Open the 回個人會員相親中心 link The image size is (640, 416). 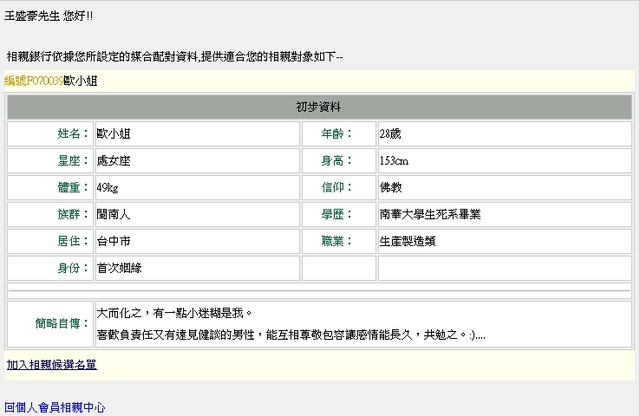coord(54,408)
